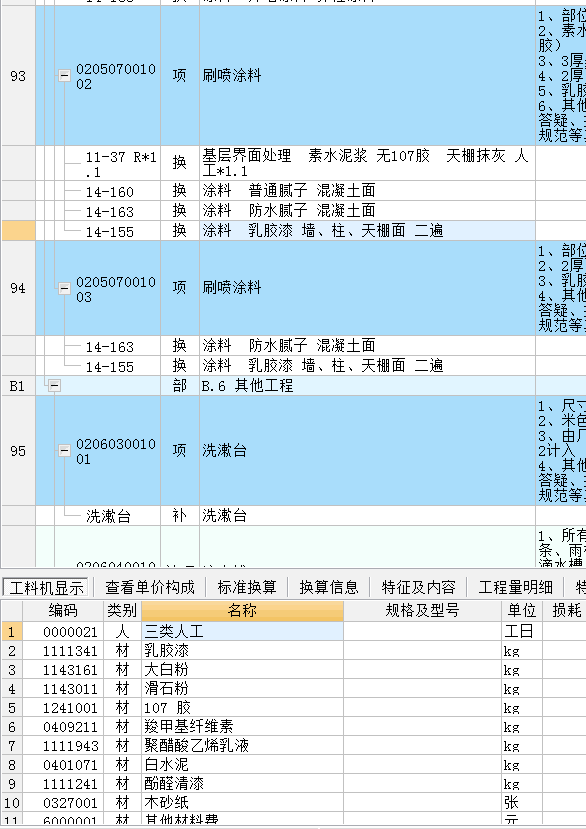Select 白水泥 material row

click(242, 764)
